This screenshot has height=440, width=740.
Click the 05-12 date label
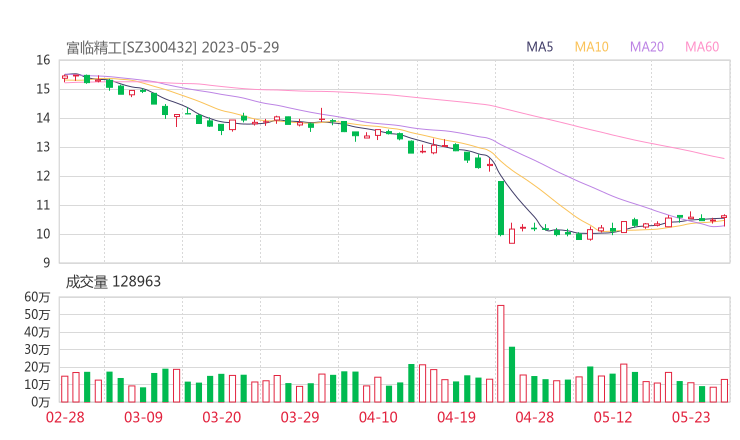(613, 417)
